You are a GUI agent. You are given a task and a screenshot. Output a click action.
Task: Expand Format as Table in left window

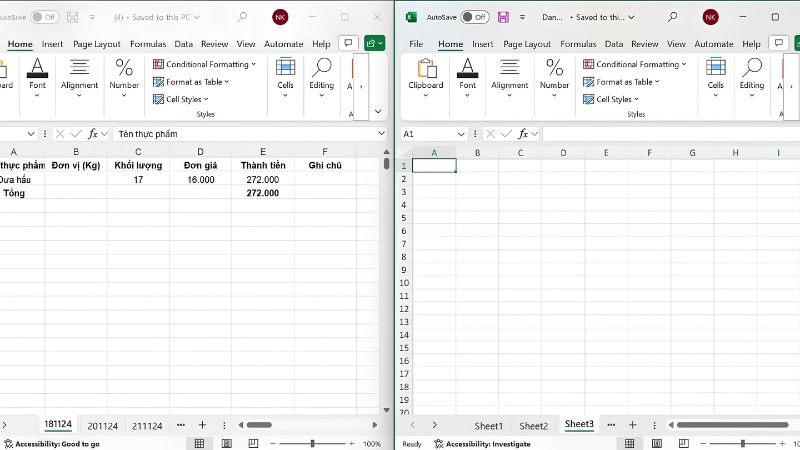point(191,82)
